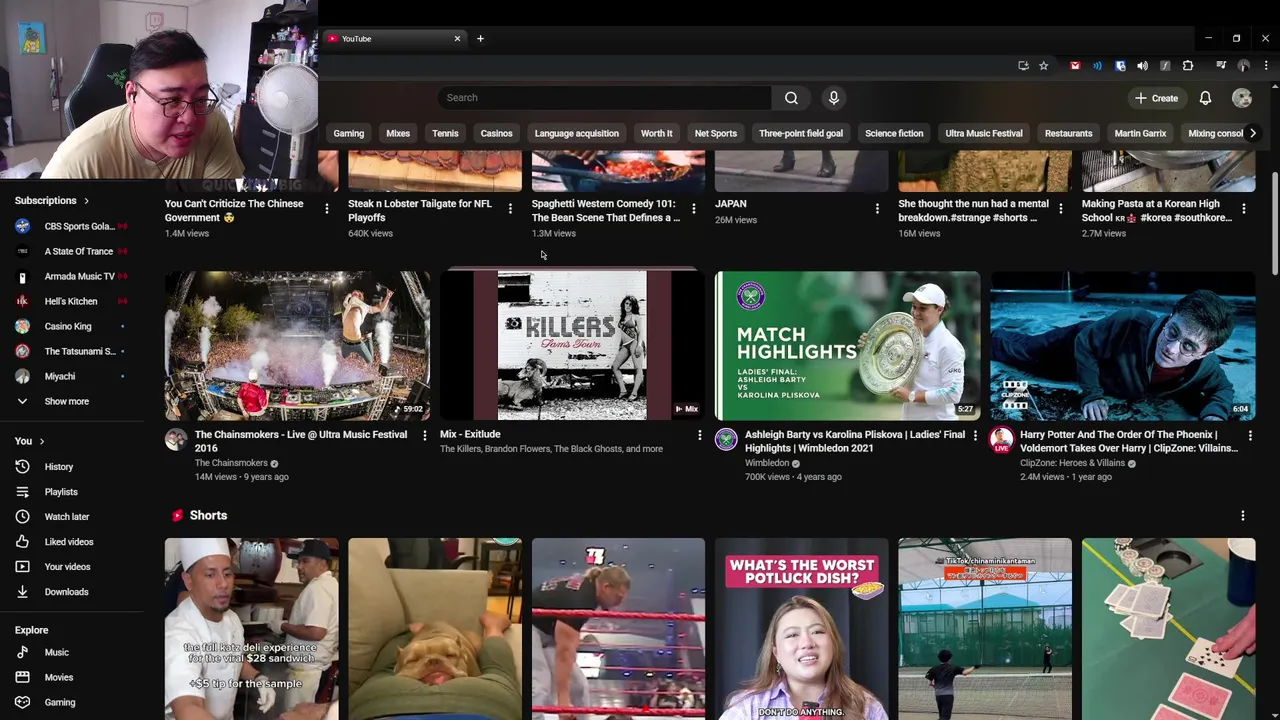Open 'Making Pasta at a Korean High School' title

[x=1157, y=210]
